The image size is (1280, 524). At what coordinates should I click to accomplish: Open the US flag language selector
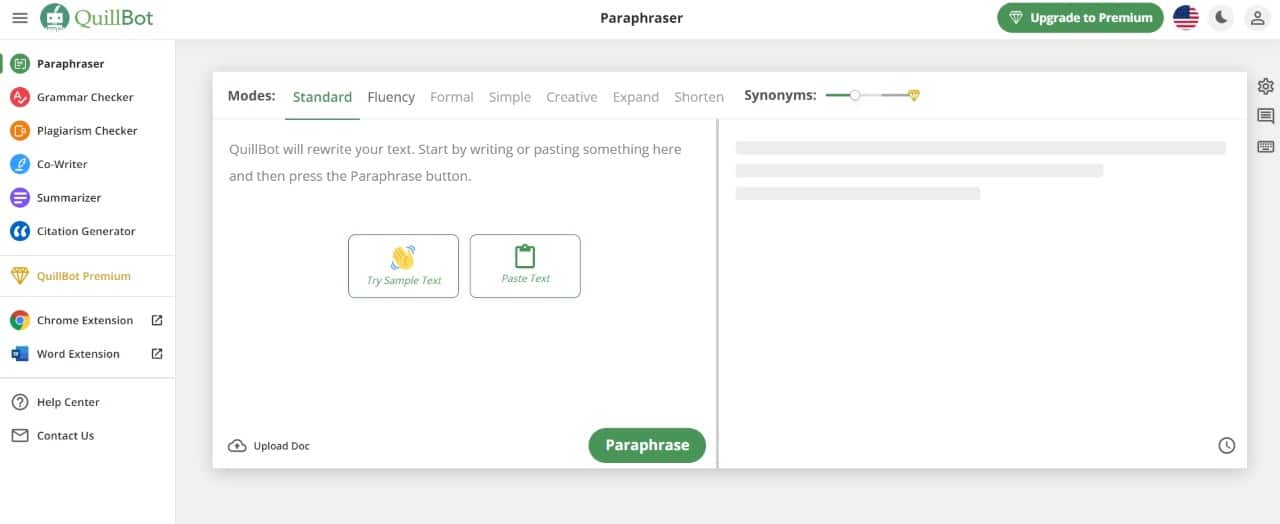1186,18
